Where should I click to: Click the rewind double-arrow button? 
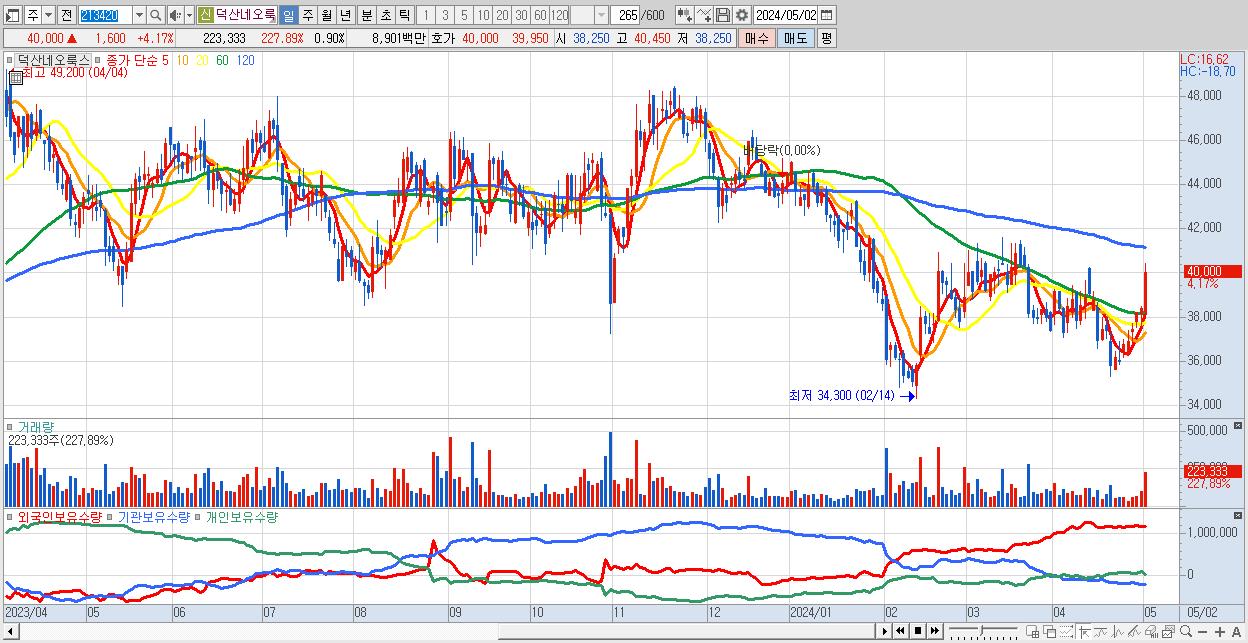(900, 631)
